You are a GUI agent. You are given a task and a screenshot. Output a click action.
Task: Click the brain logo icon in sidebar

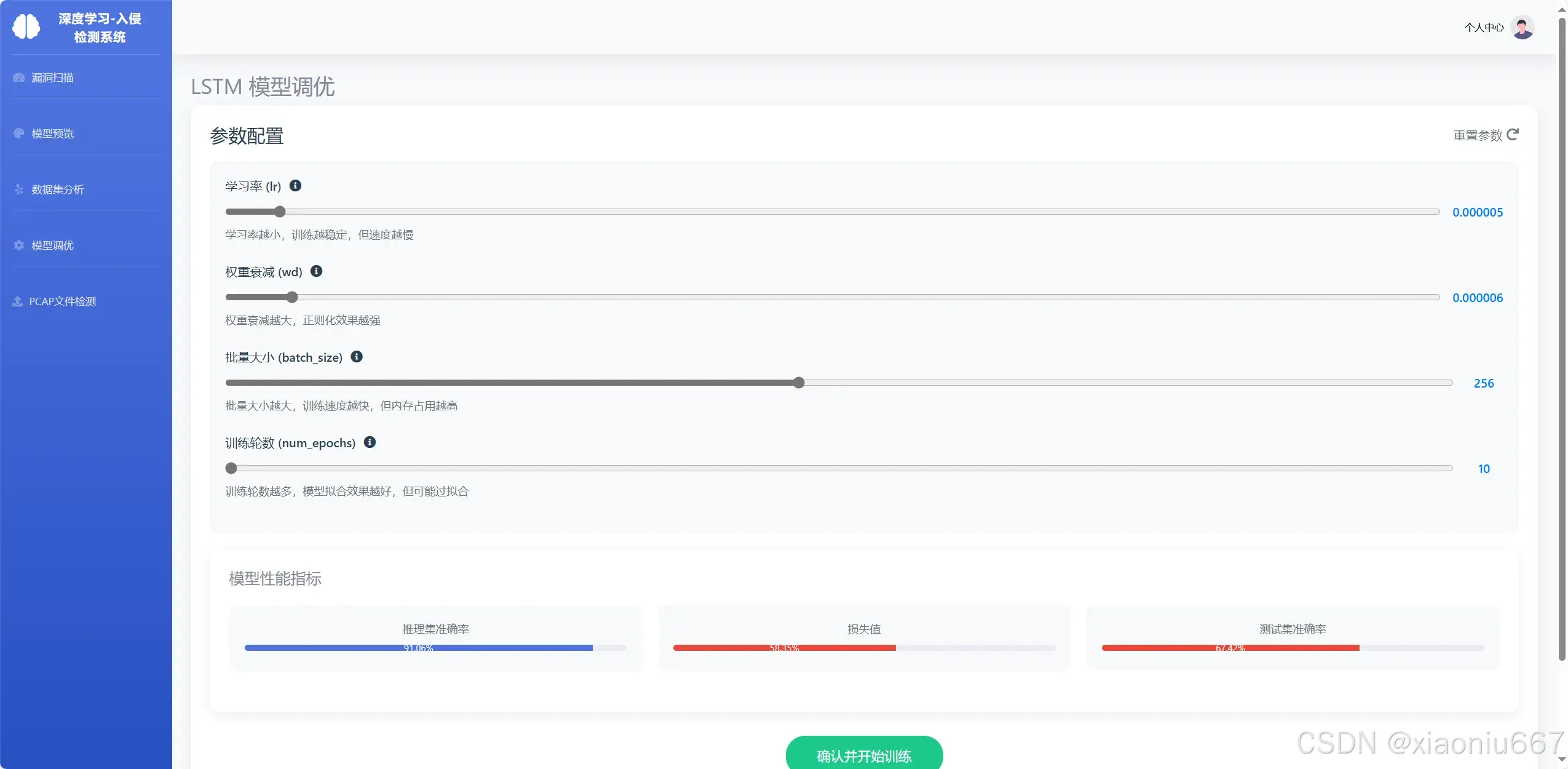pyautogui.click(x=26, y=27)
